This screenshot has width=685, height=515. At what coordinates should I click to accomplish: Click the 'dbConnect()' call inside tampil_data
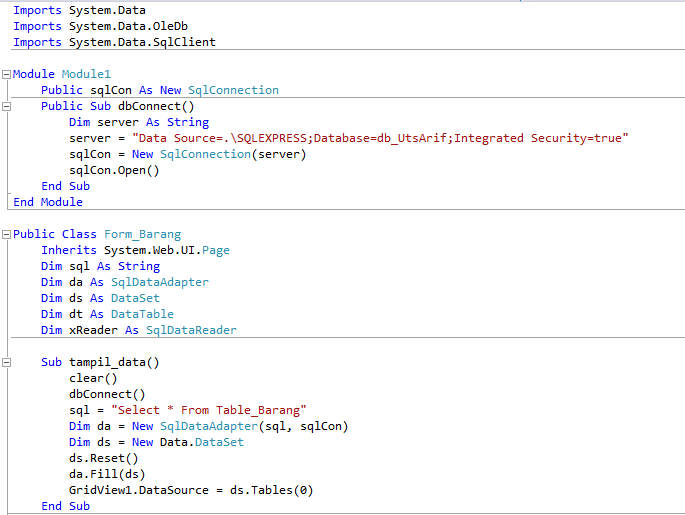pos(107,394)
